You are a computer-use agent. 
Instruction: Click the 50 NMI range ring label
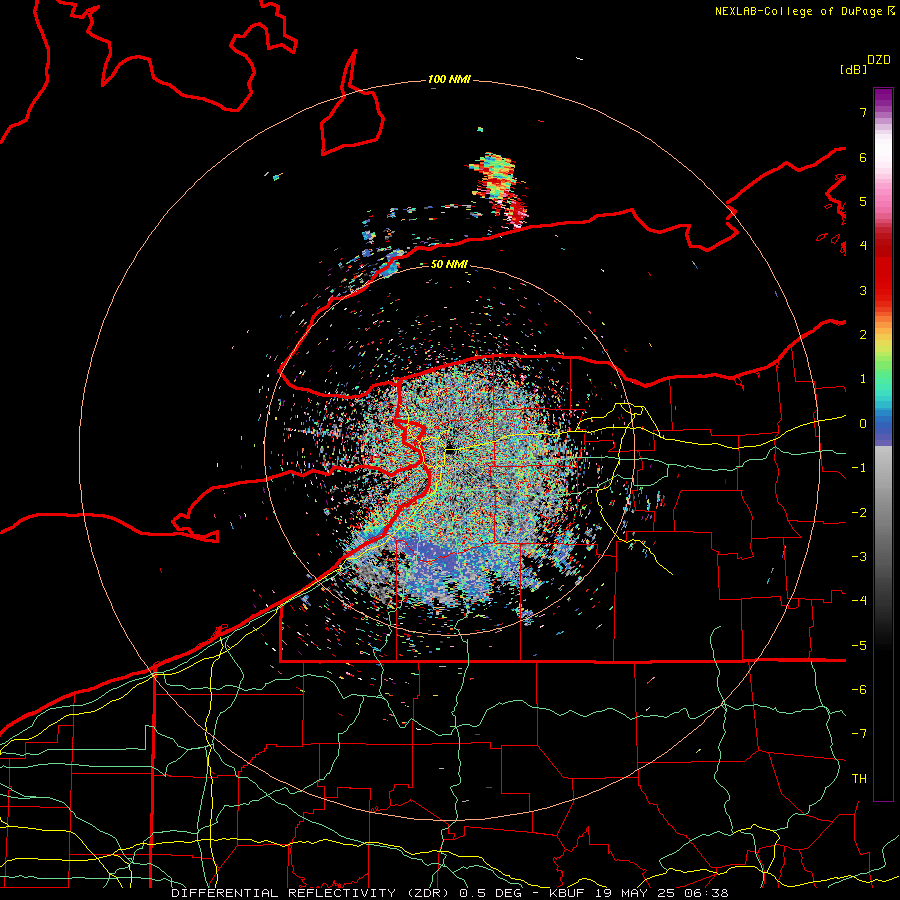tap(449, 264)
